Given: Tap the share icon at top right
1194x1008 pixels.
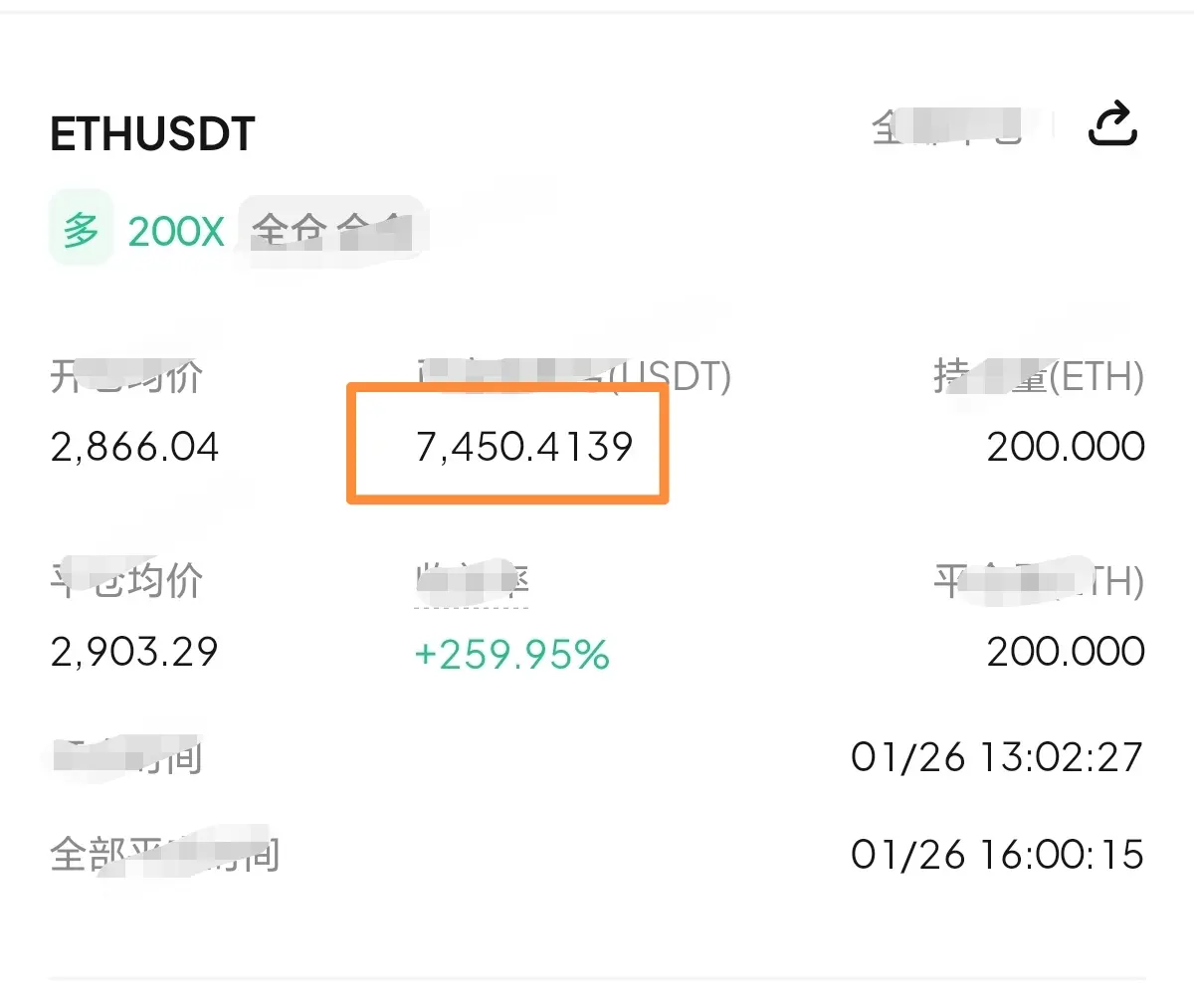Looking at the screenshot, I should (1112, 124).
